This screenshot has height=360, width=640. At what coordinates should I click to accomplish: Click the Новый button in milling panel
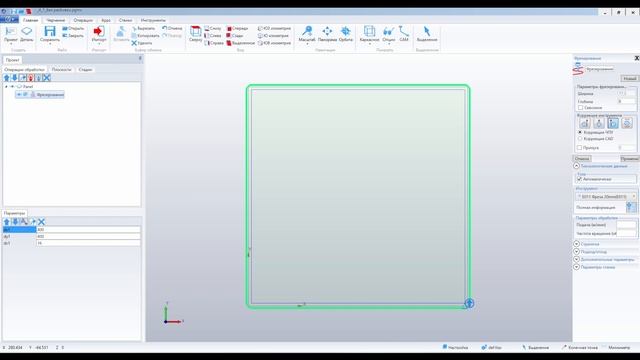click(x=629, y=78)
